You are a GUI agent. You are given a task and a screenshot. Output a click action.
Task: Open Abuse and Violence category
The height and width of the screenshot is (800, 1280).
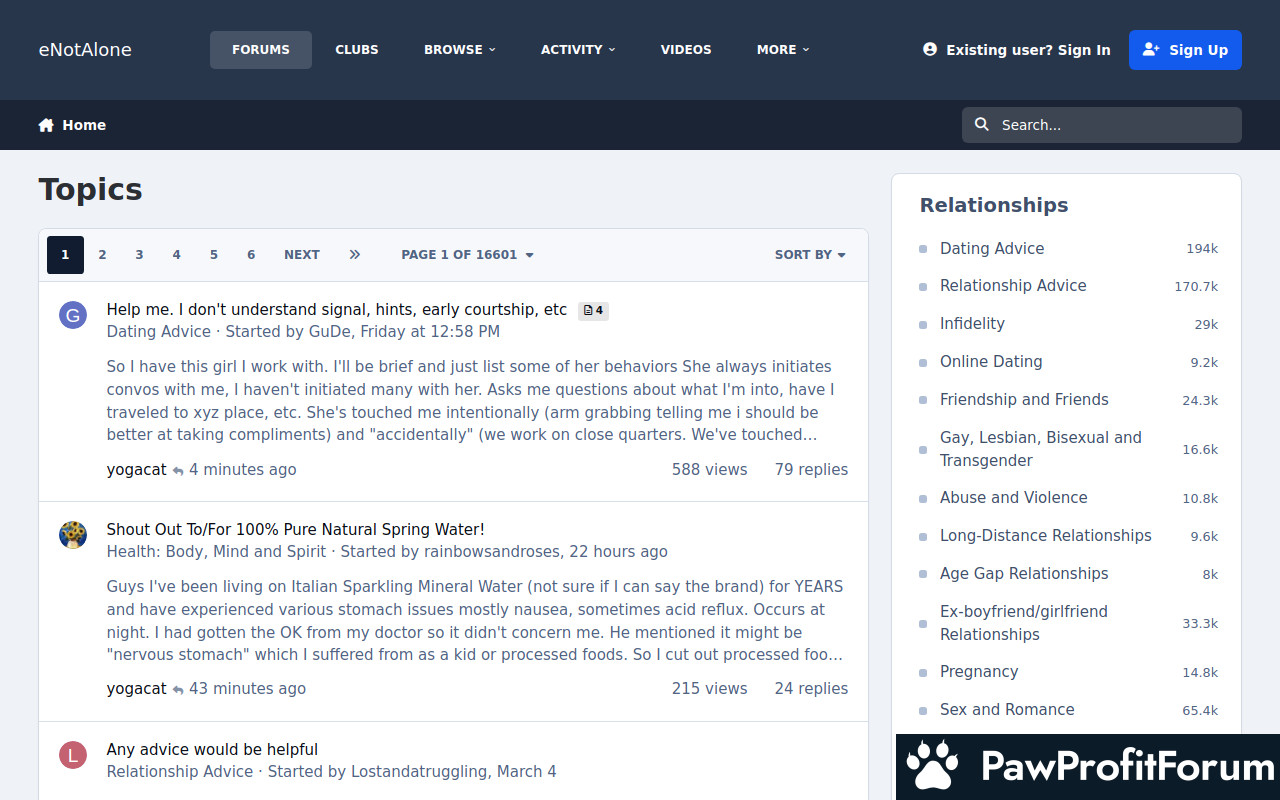pyautogui.click(x=1014, y=498)
